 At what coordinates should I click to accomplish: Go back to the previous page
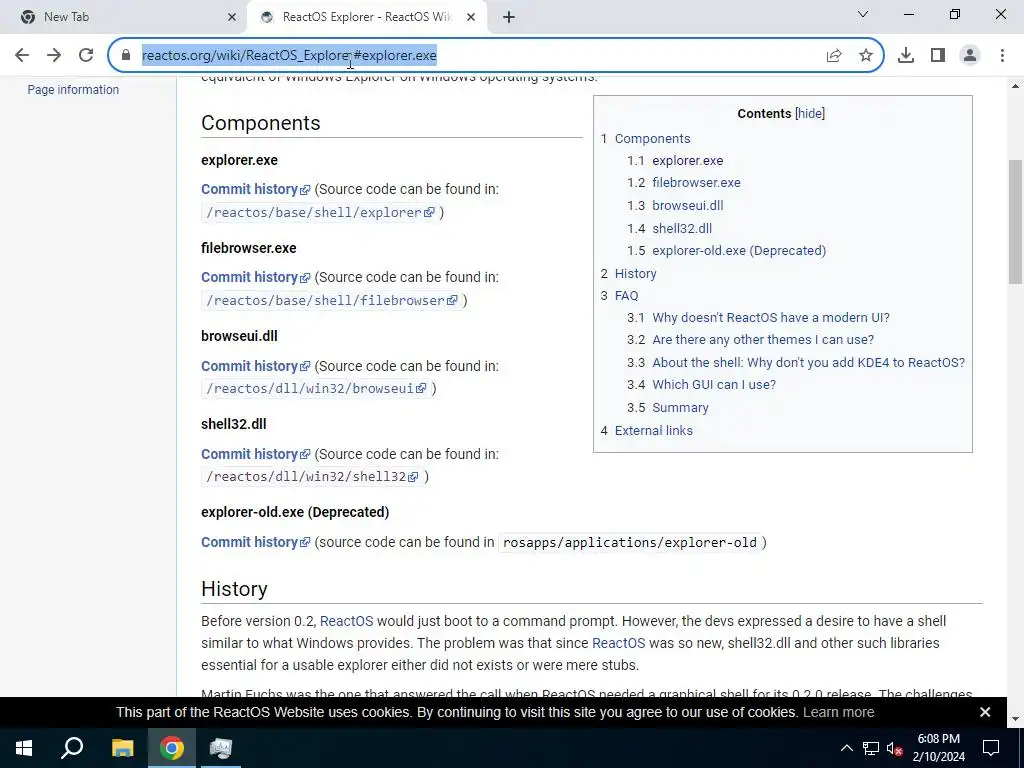pos(22,56)
